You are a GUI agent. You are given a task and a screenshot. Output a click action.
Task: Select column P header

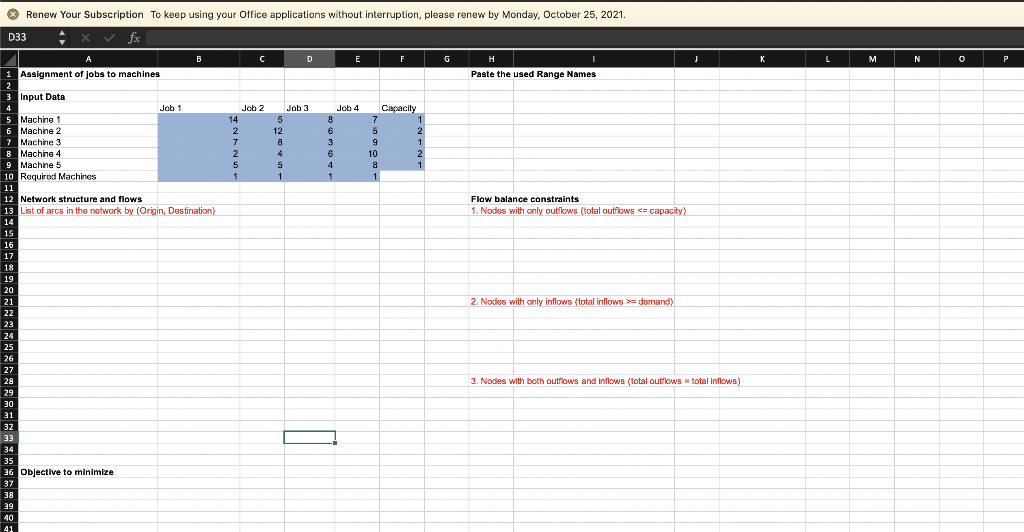tap(1005, 59)
